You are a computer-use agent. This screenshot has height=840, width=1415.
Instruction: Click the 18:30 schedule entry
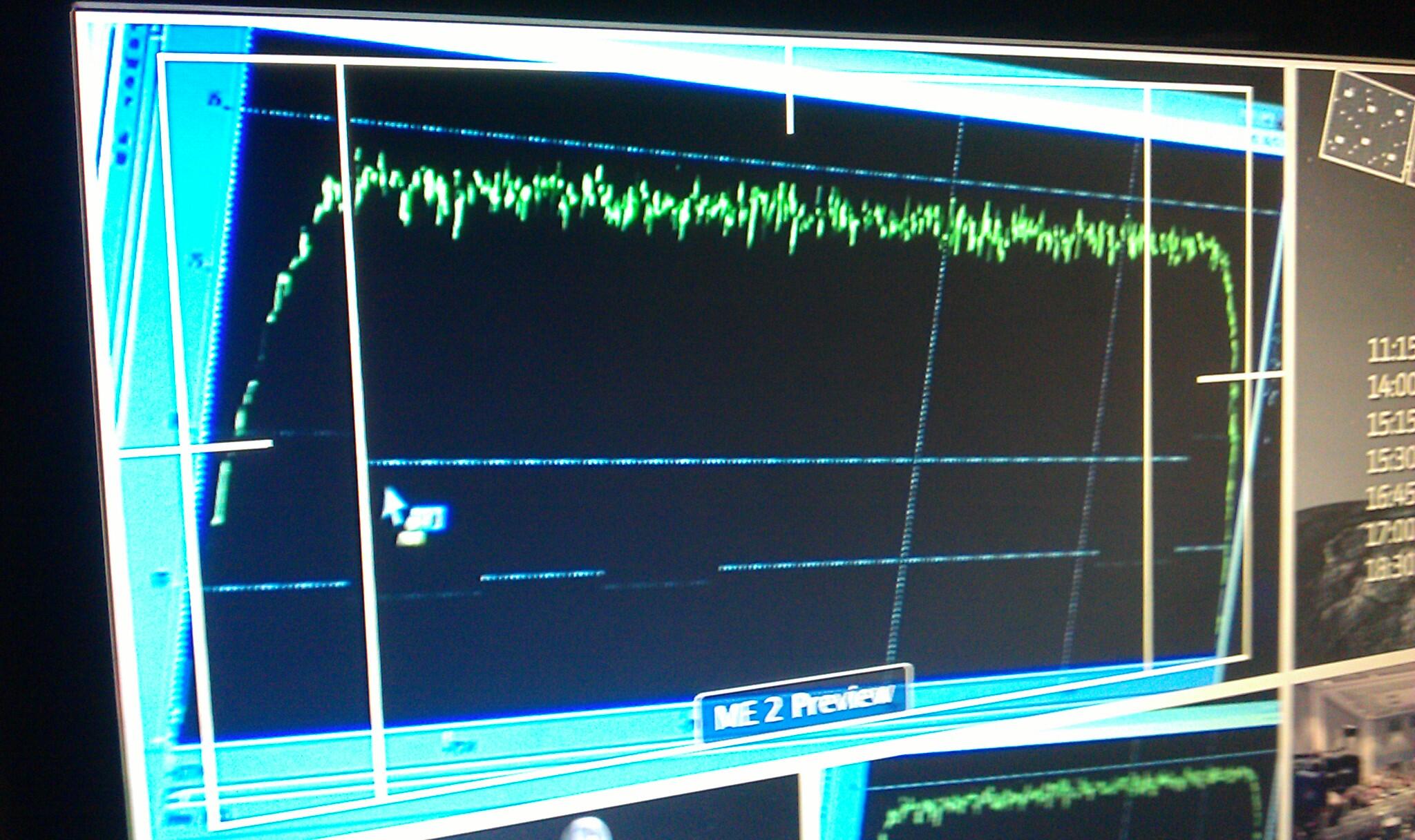(x=1390, y=568)
